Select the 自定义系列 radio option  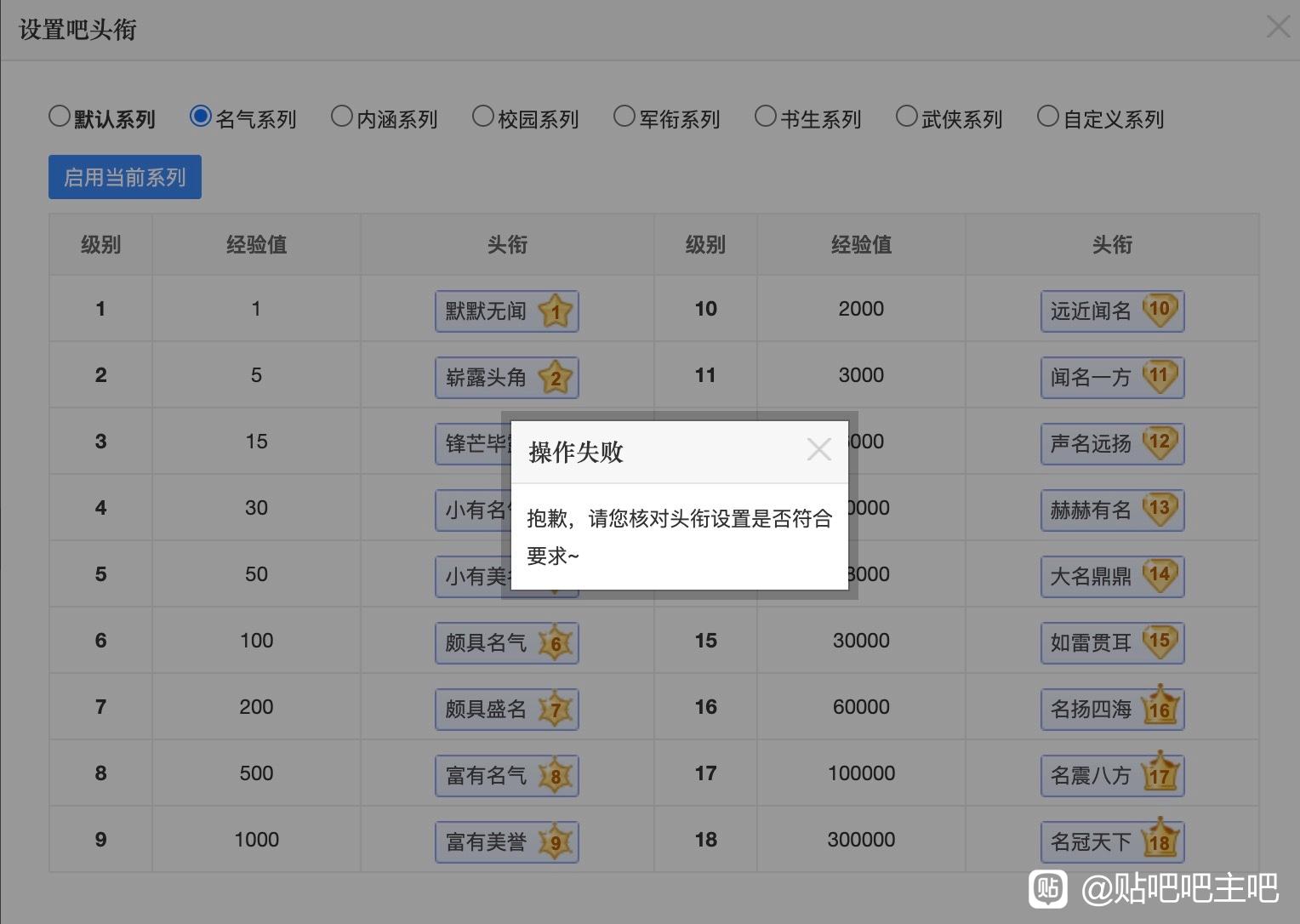pos(1048,117)
